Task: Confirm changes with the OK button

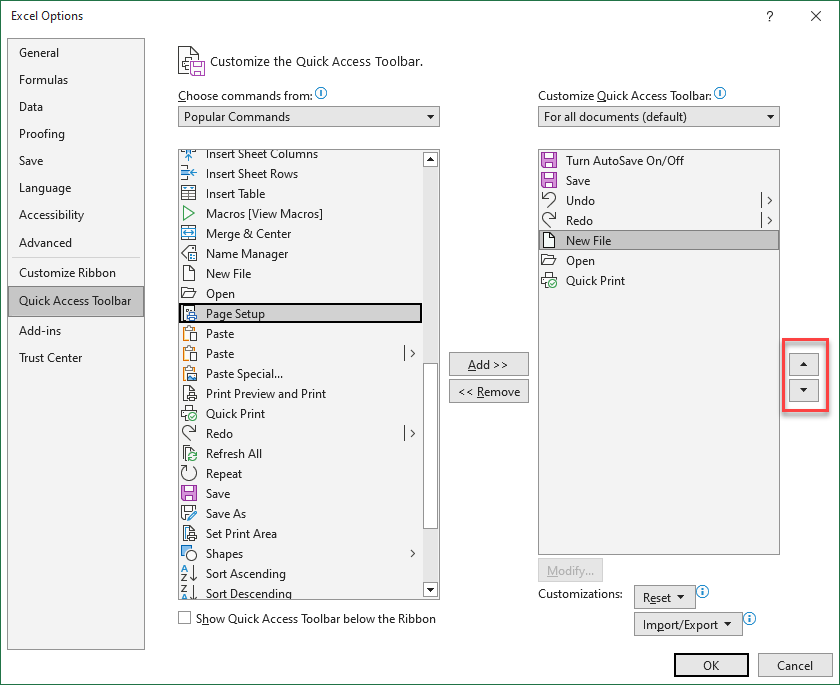Action: [711, 664]
